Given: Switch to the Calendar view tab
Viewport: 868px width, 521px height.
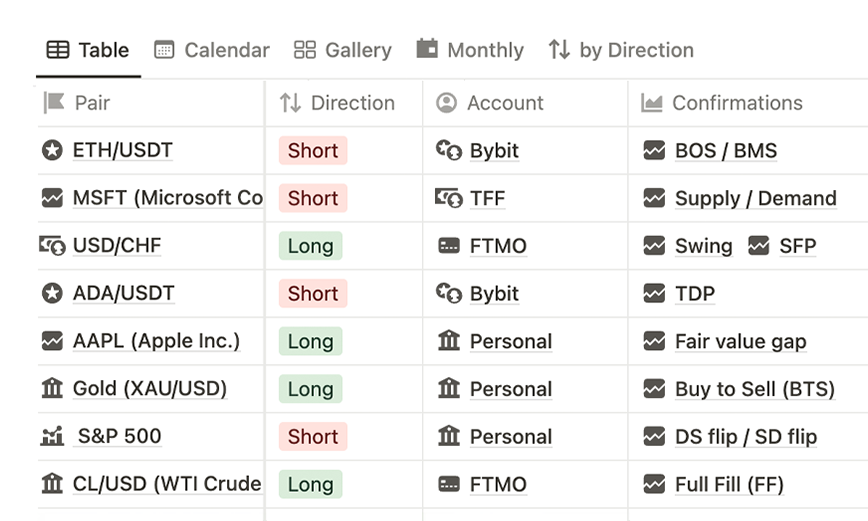Looking at the screenshot, I should [x=212, y=50].
